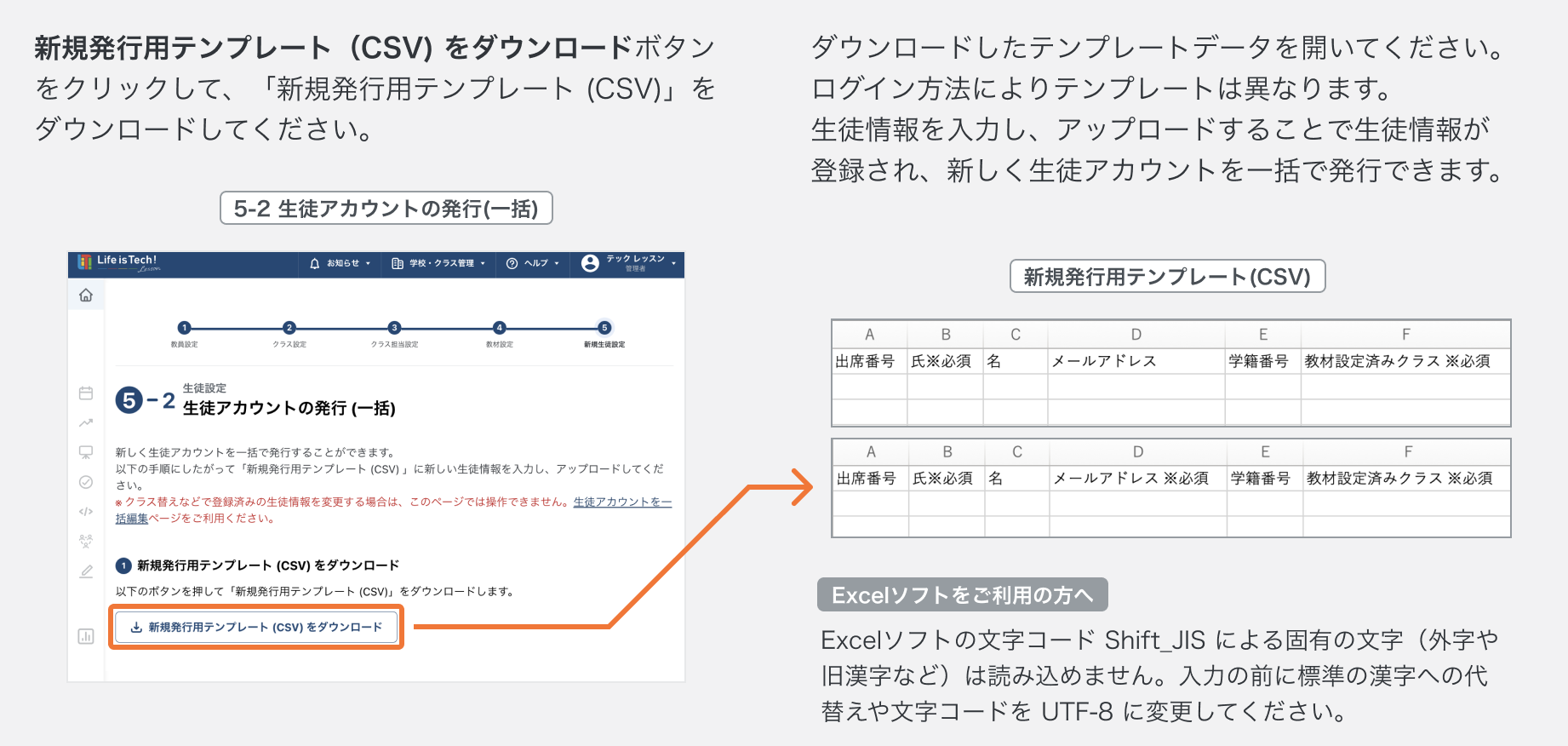This screenshot has height=746, width=1568.
Task: Expand the お知らせ notifications dropdown
Action: [x=340, y=264]
